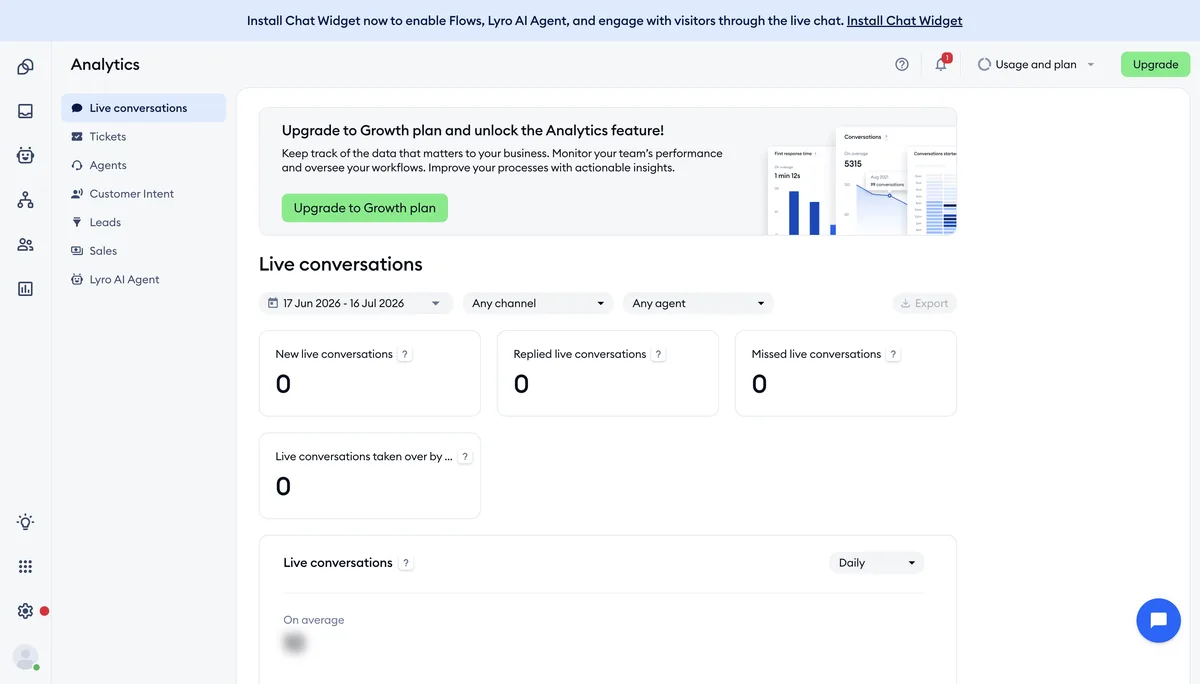Select Live conversations in Analytics menu
Screen dimensions: 1200x684
[x=143, y=108]
